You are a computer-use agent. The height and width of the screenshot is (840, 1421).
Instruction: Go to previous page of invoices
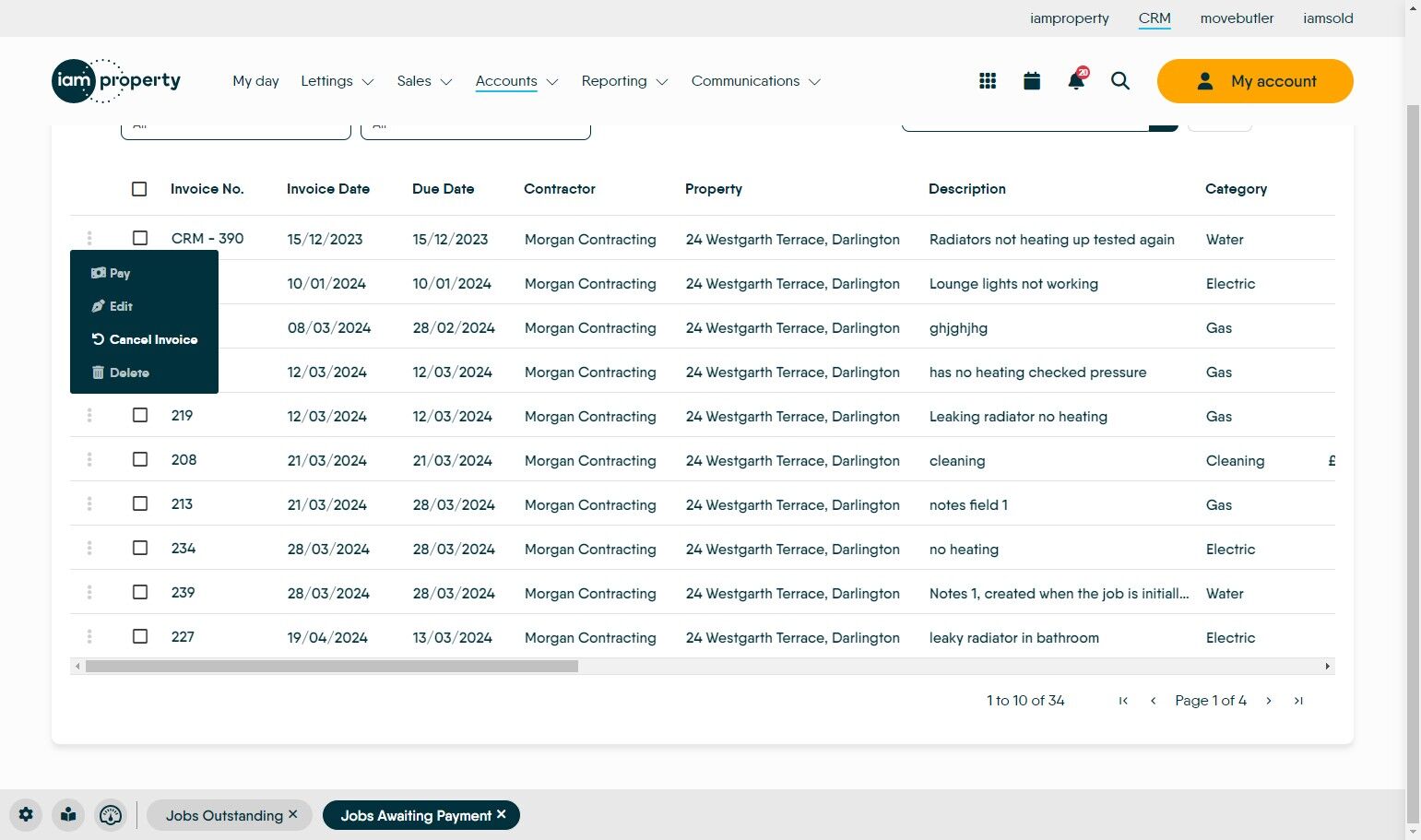pyautogui.click(x=1153, y=701)
